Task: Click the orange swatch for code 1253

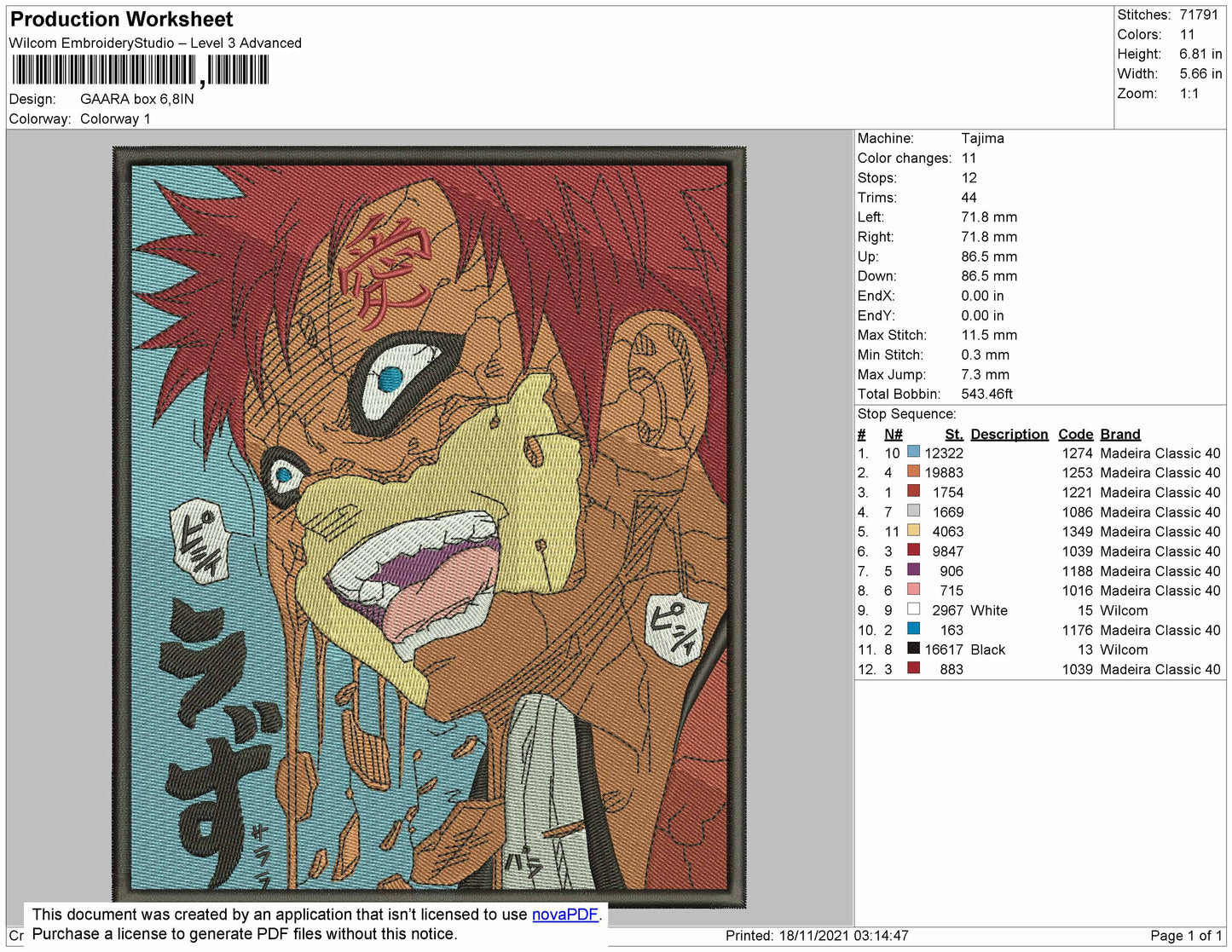Action: coord(914,471)
